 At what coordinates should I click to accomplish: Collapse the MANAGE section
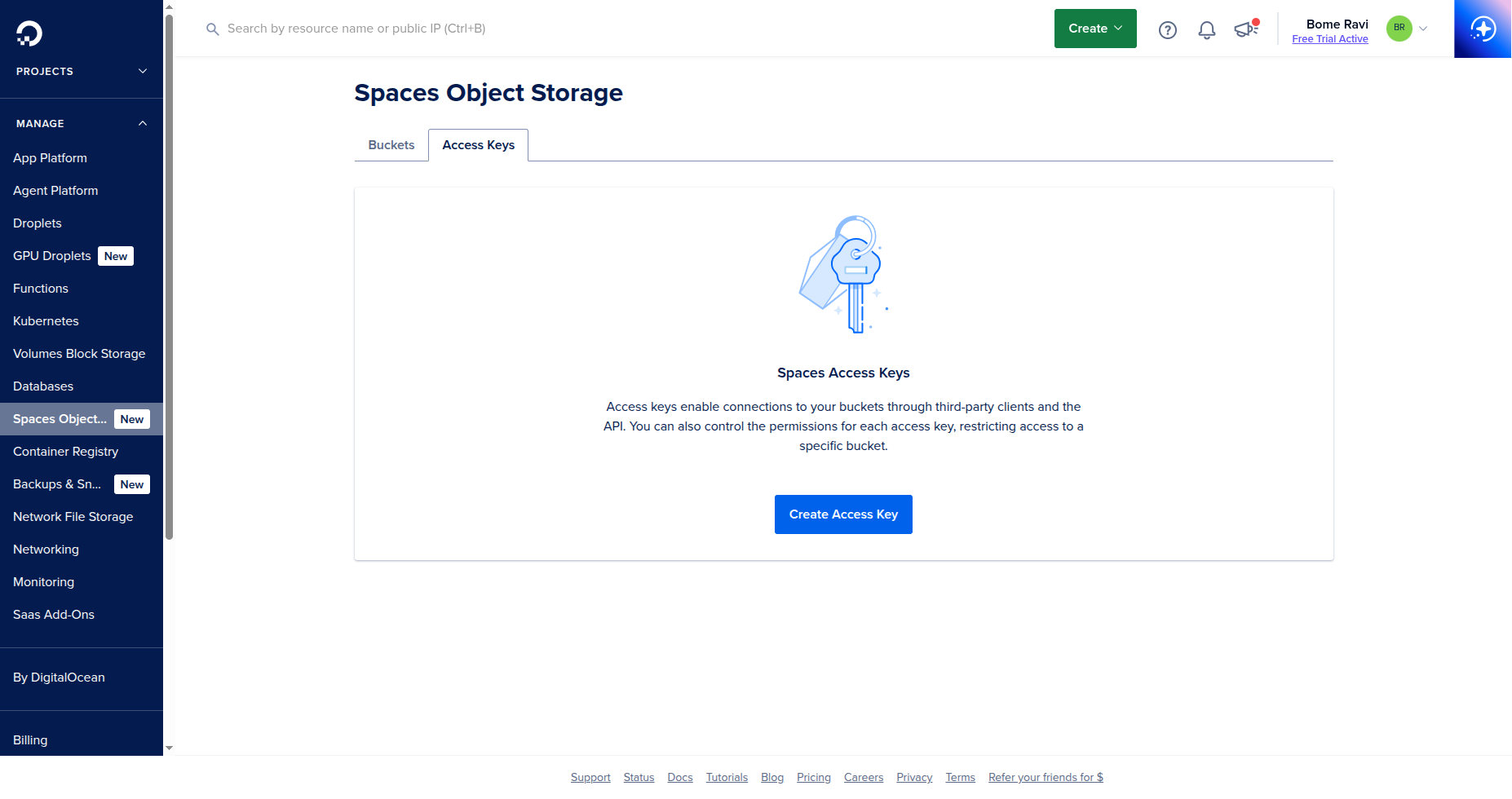pos(142,123)
